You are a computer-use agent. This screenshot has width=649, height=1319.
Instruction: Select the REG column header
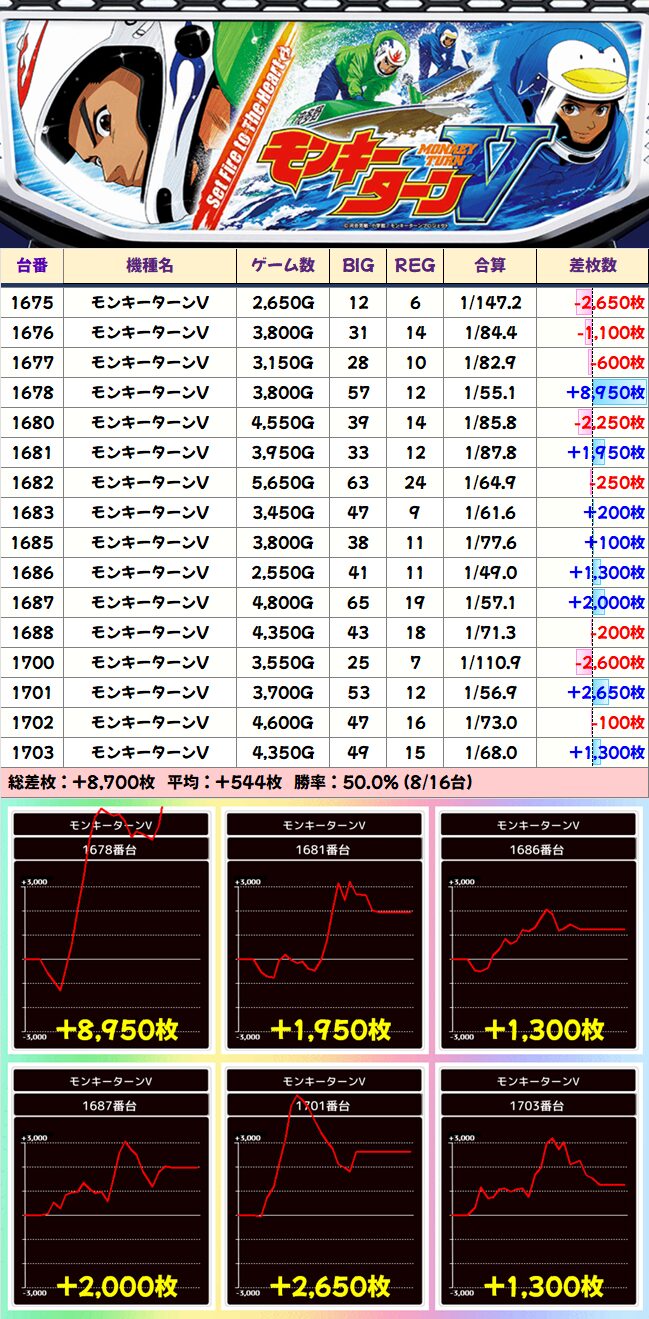[415, 265]
